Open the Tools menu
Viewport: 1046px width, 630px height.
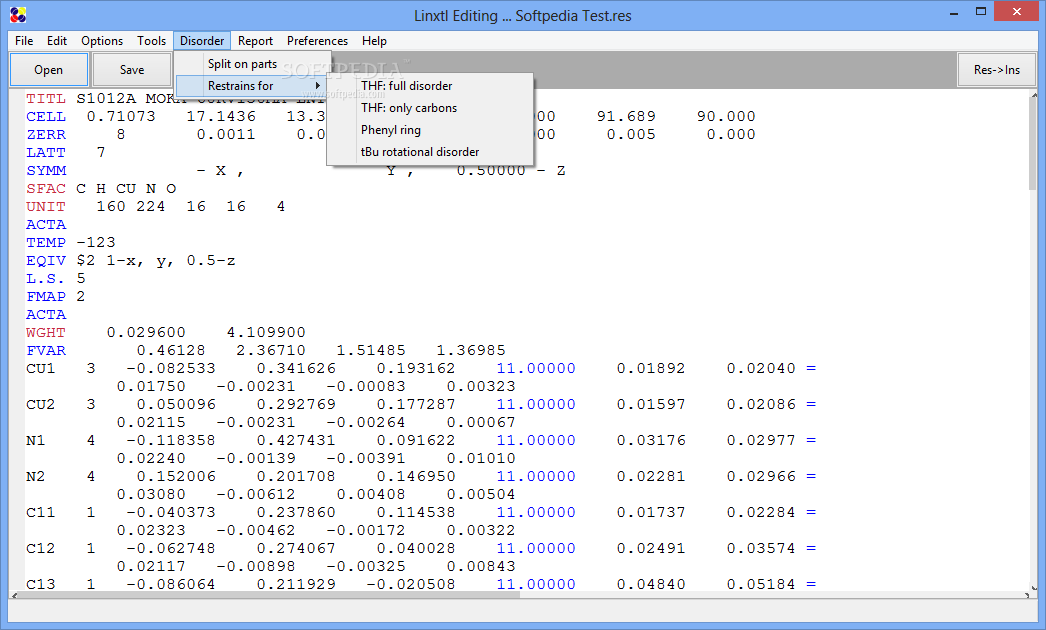tap(151, 41)
